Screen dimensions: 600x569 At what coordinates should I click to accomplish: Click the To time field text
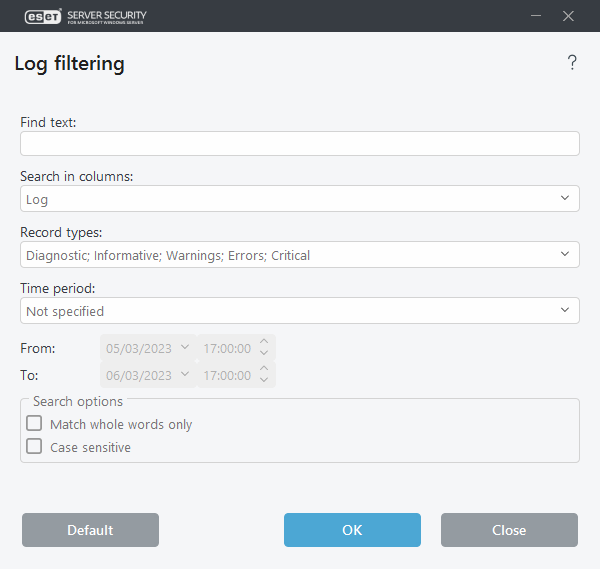pos(227,376)
